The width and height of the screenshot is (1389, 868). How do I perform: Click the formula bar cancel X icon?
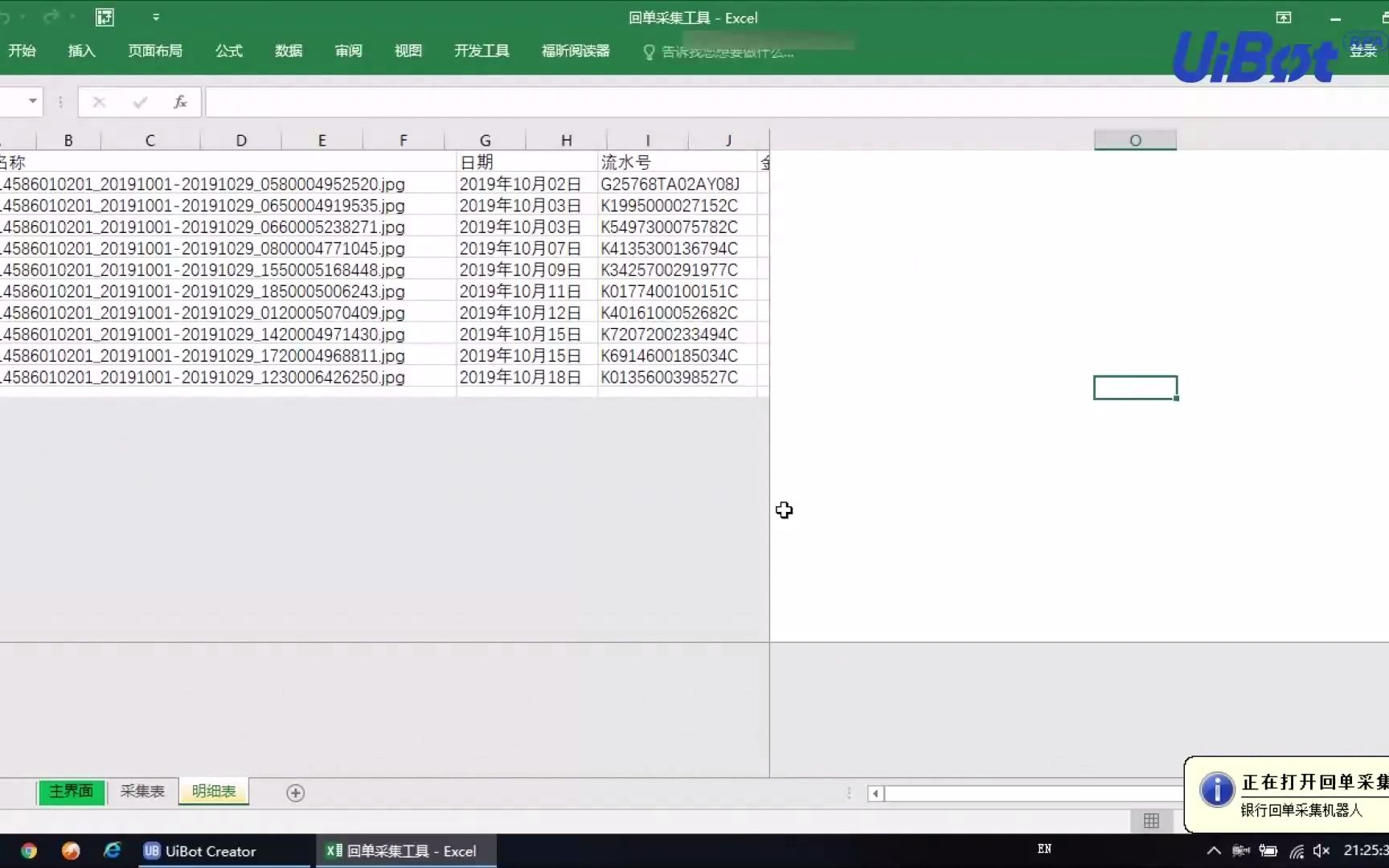point(99,102)
